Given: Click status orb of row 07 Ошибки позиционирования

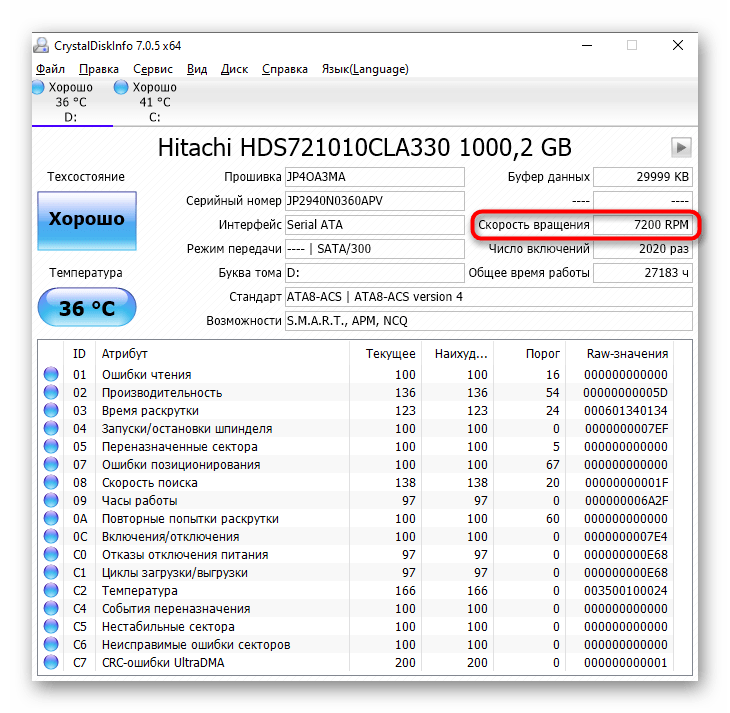Looking at the screenshot, I should (51, 464).
